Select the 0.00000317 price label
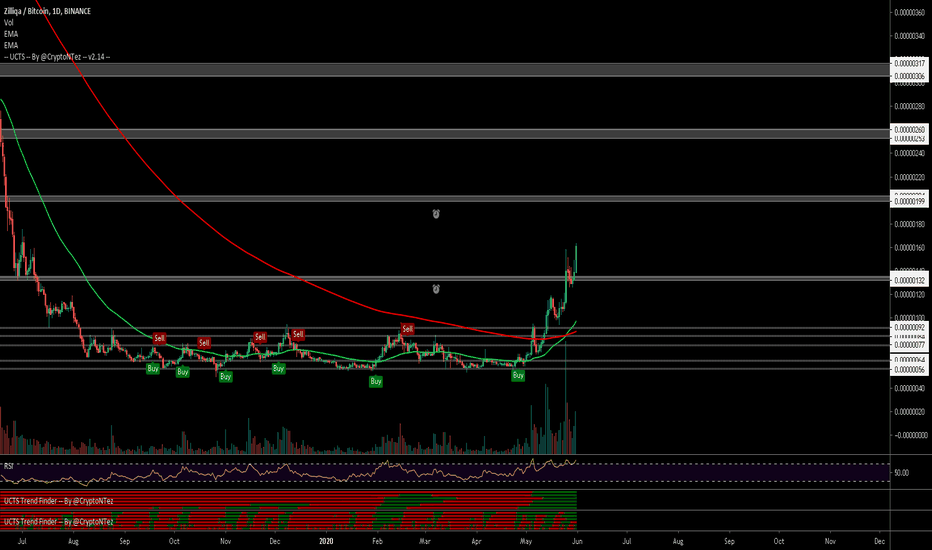The height and width of the screenshot is (550, 932). pos(909,63)
